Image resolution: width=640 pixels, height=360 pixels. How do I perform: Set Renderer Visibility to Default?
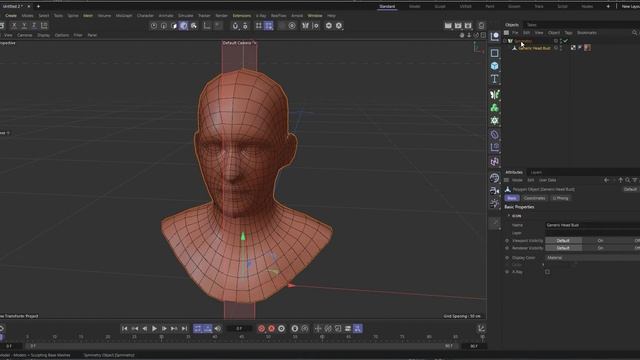(563, 248)
